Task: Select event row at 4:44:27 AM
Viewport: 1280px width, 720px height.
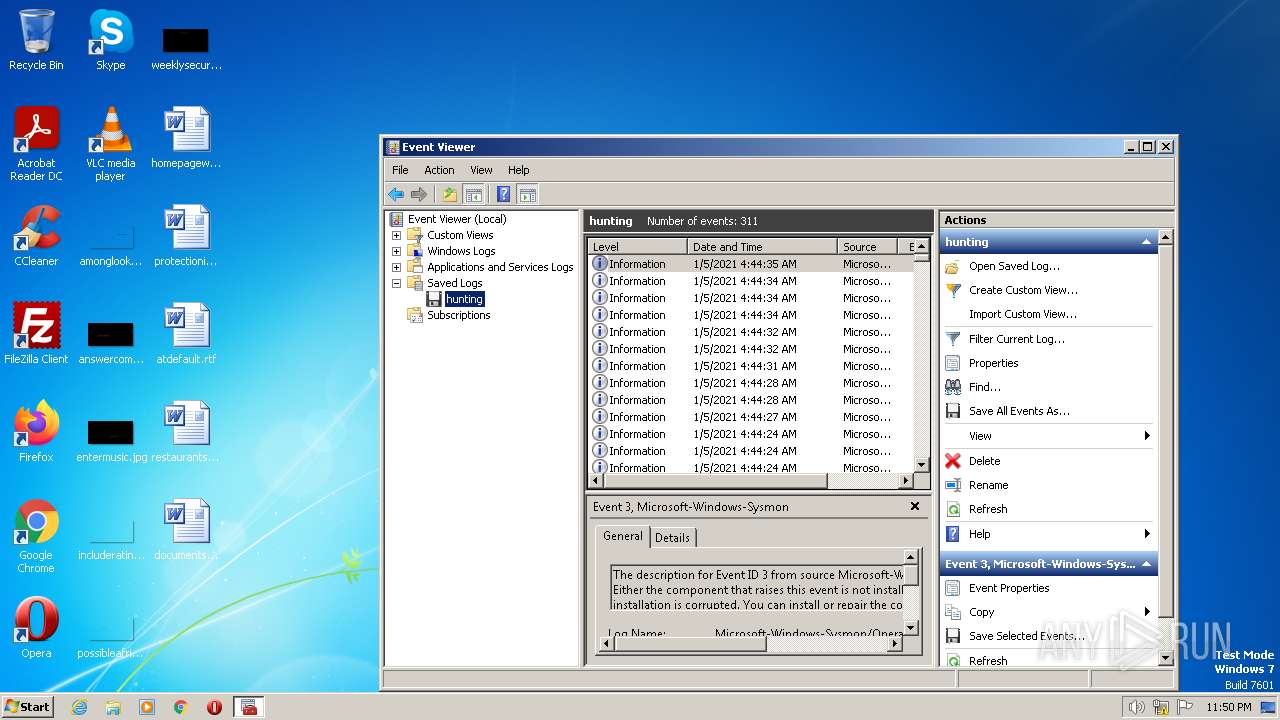Action: 750,417
